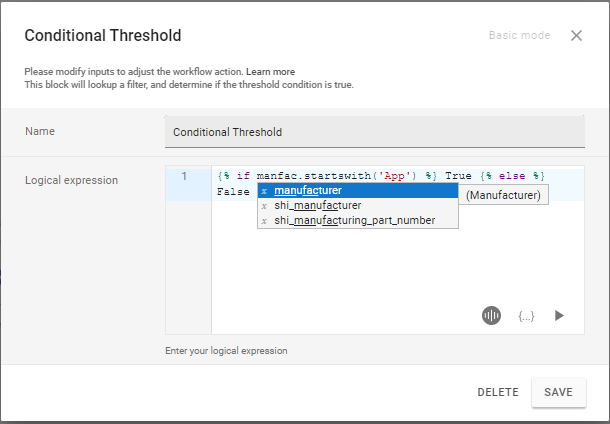Click the curly braces variables icon
The height and width of the screenshot is (424, 610).
pyautogui.click(x=526, y=315)
